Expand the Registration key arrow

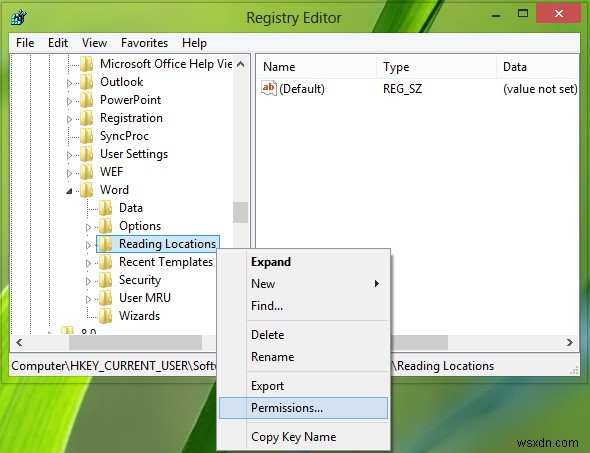[69, 119]
